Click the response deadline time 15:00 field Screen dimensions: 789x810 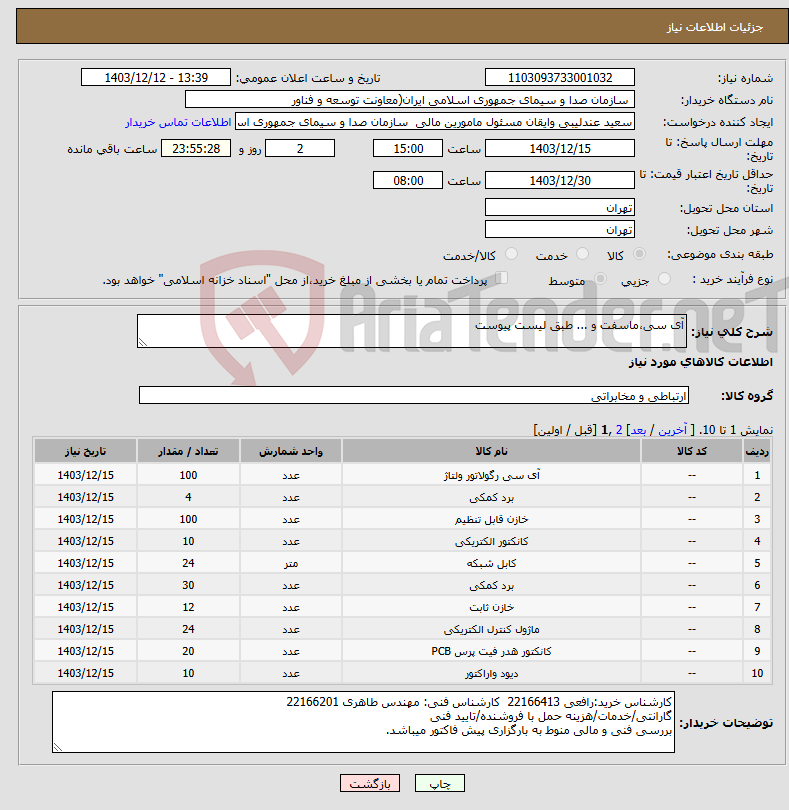(408, 149)
